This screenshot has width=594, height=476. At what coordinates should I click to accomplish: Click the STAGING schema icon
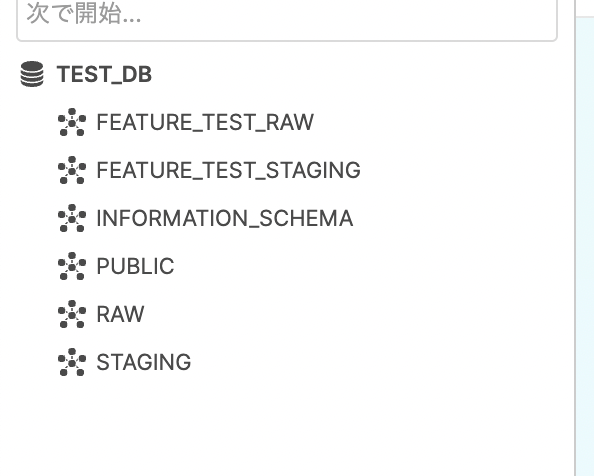(x=72, y=362)
